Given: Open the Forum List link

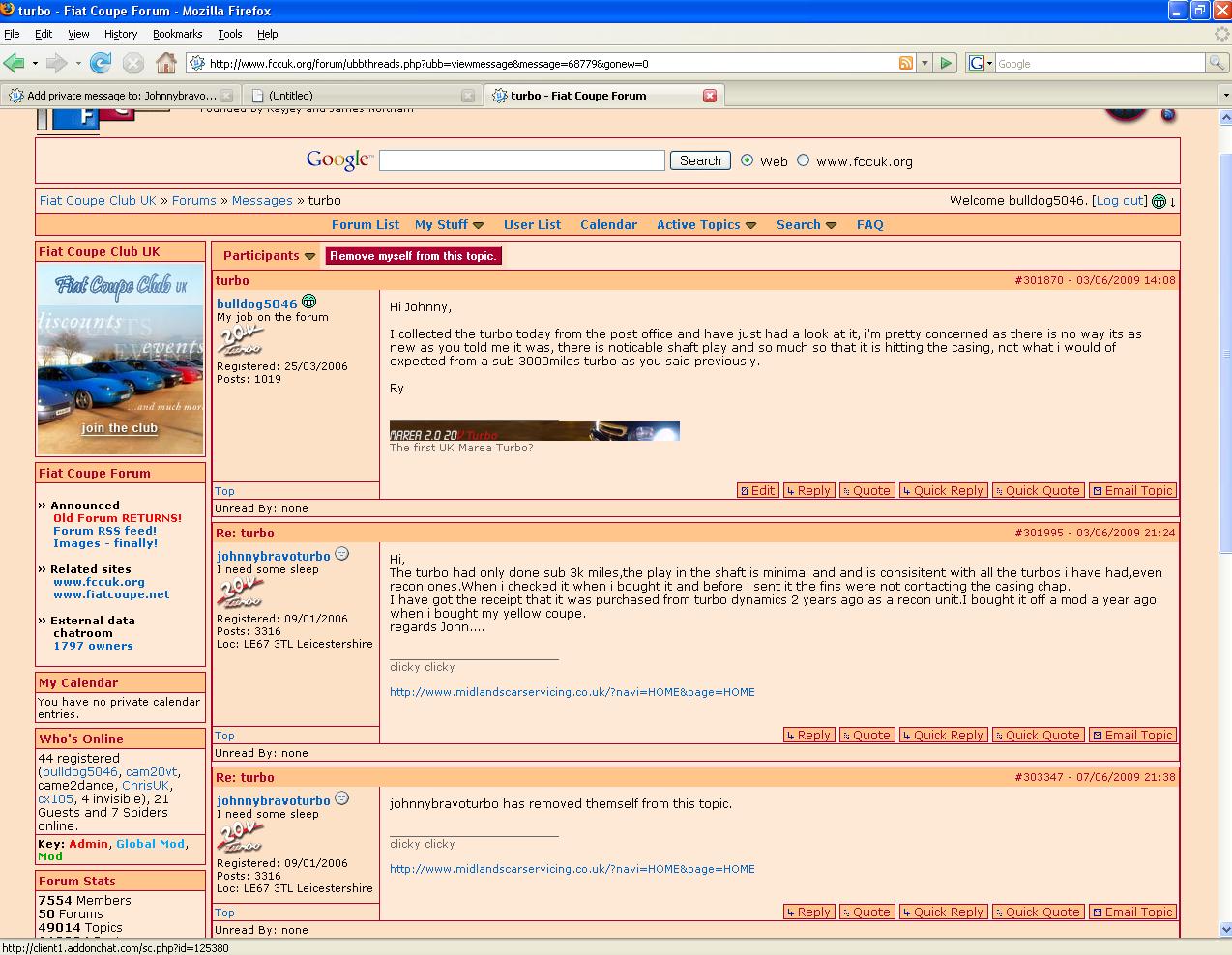Looking at the screenshot, I should pos(366,224).
